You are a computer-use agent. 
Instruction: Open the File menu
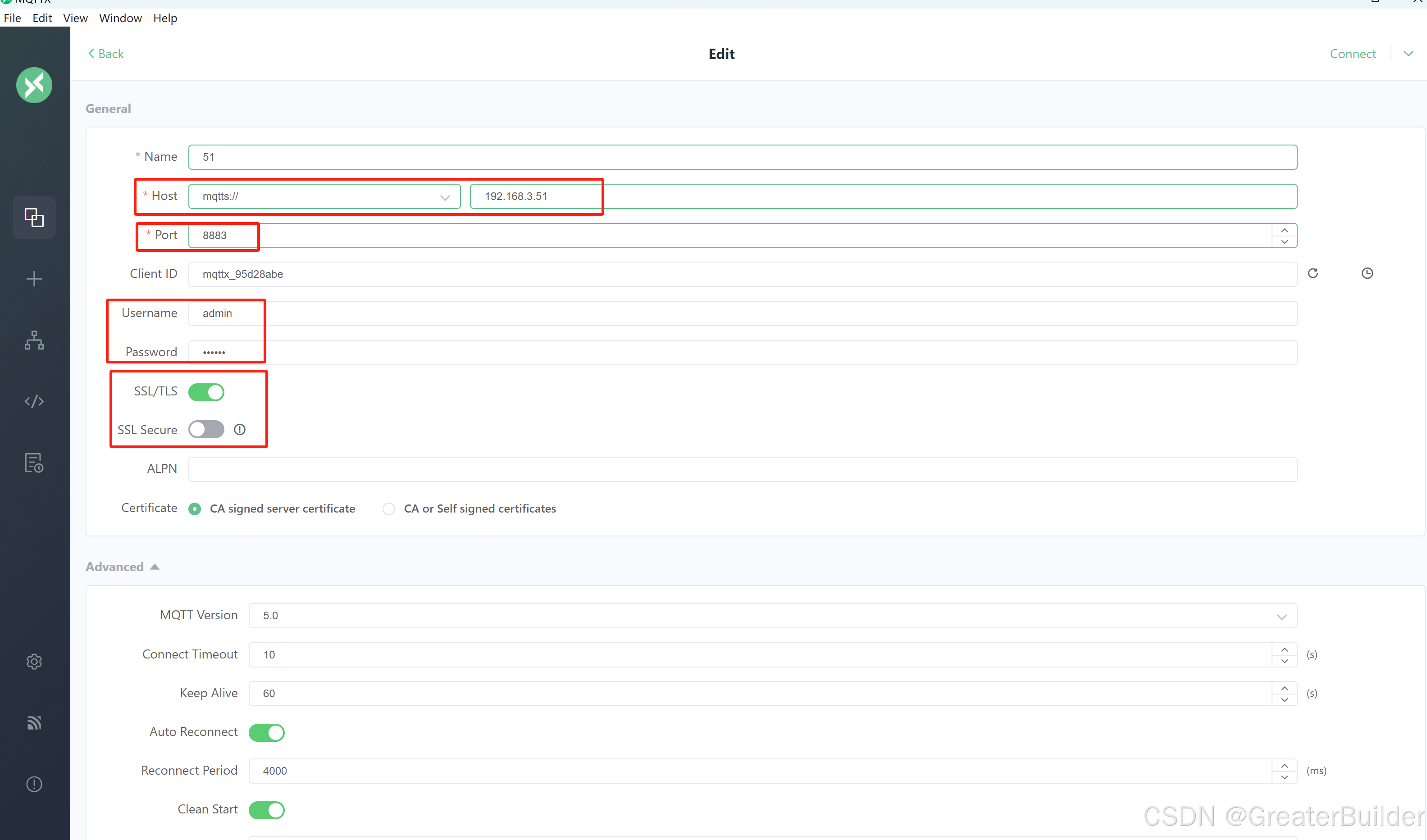pos(13,18)
